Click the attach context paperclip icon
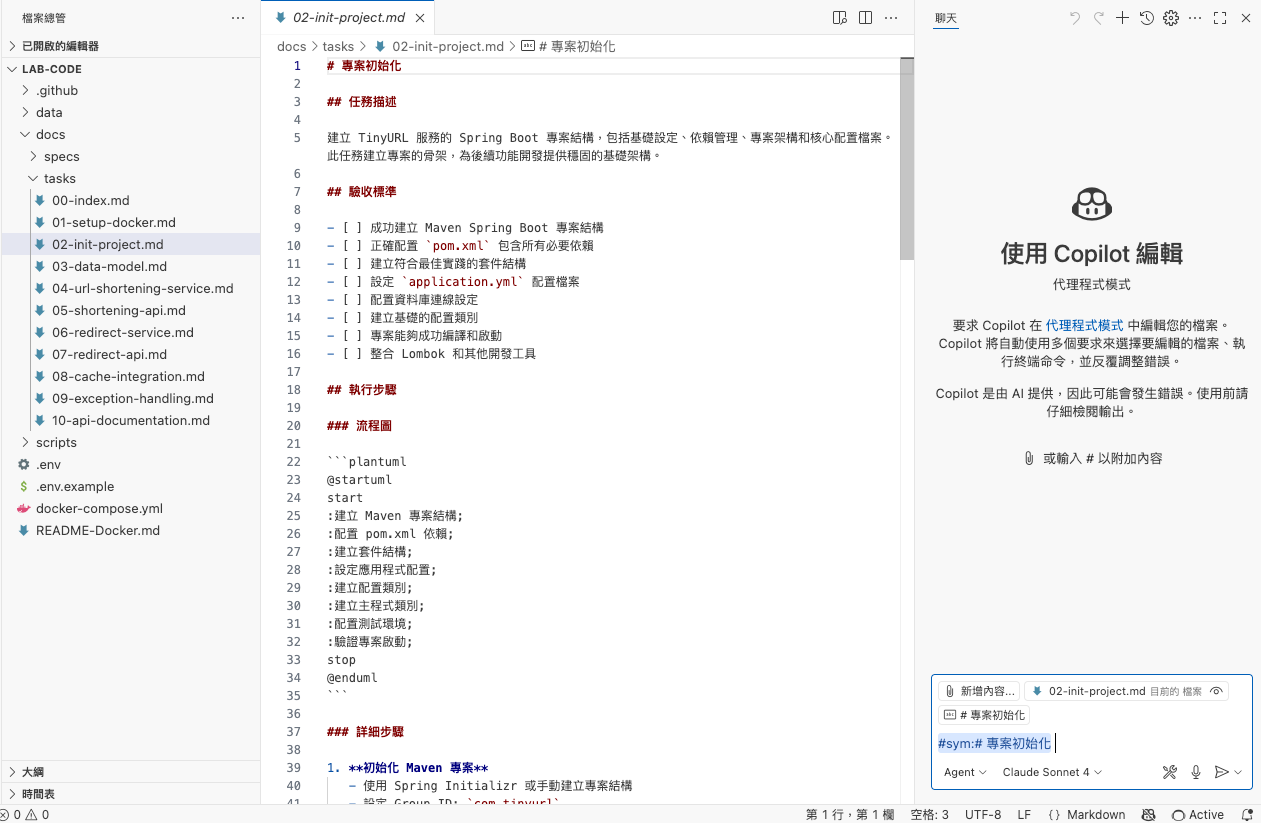1261x823 pixels. 948,691
